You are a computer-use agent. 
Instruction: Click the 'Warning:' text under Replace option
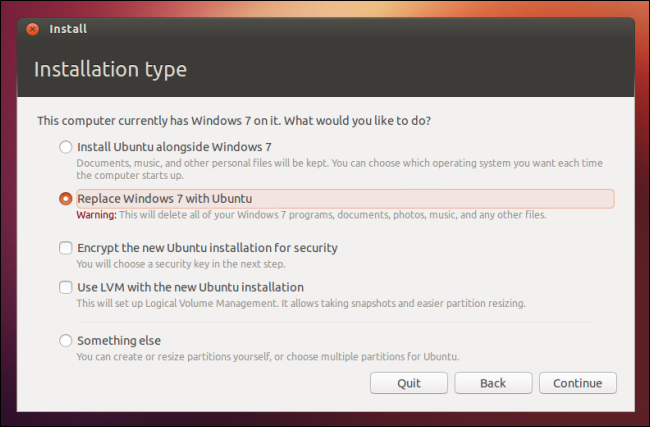97,215
